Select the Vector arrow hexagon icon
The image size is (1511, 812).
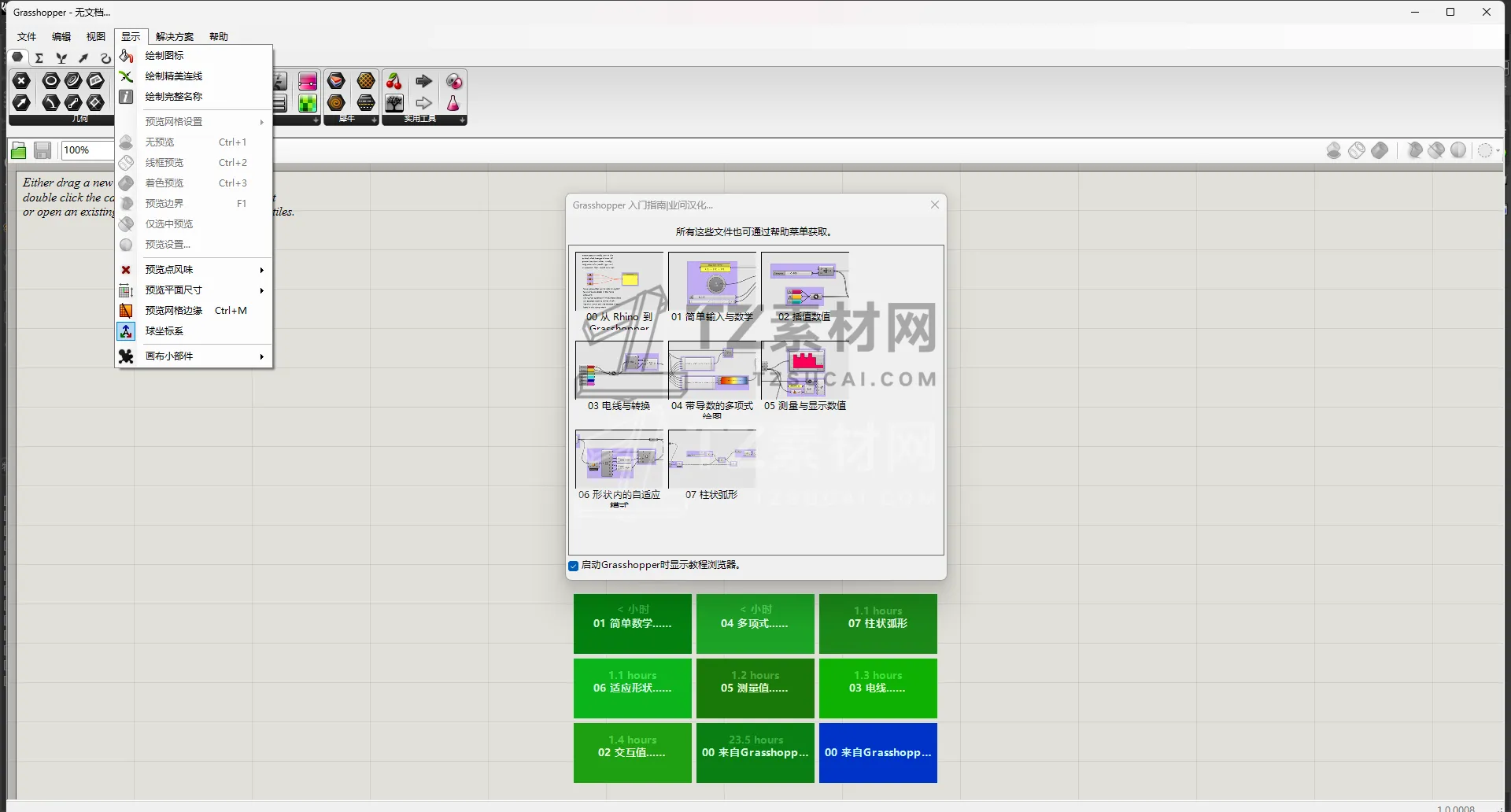tap(22, 102)
